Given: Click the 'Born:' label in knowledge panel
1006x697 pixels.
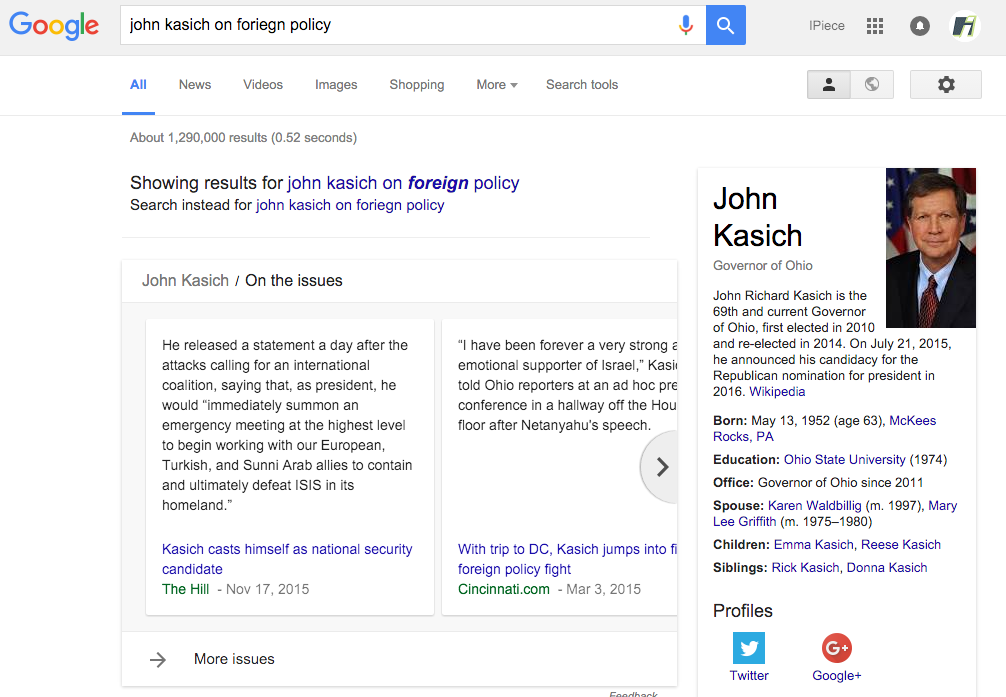Looking at the screenshot, I should (x=730, y=421).
